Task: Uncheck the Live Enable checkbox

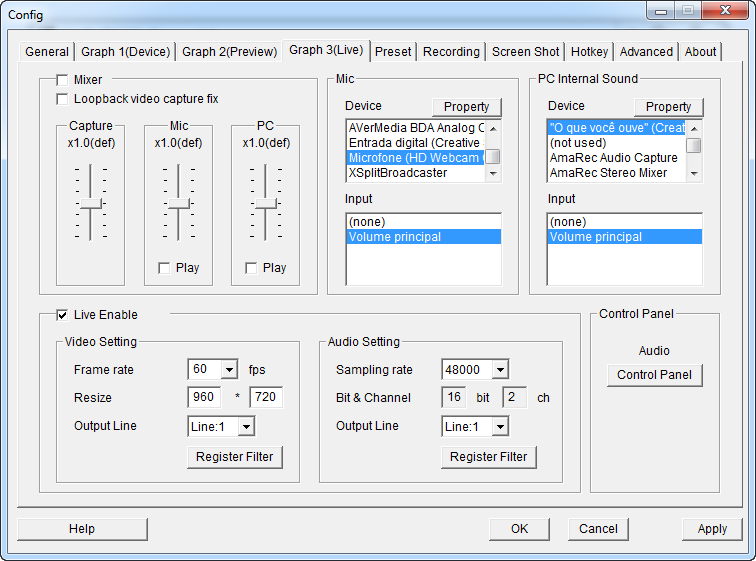Action: click(62, 315)
